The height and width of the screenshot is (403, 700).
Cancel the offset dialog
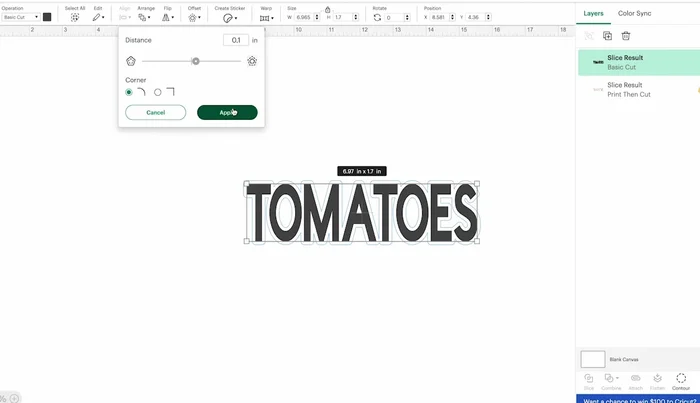(156, 112)
